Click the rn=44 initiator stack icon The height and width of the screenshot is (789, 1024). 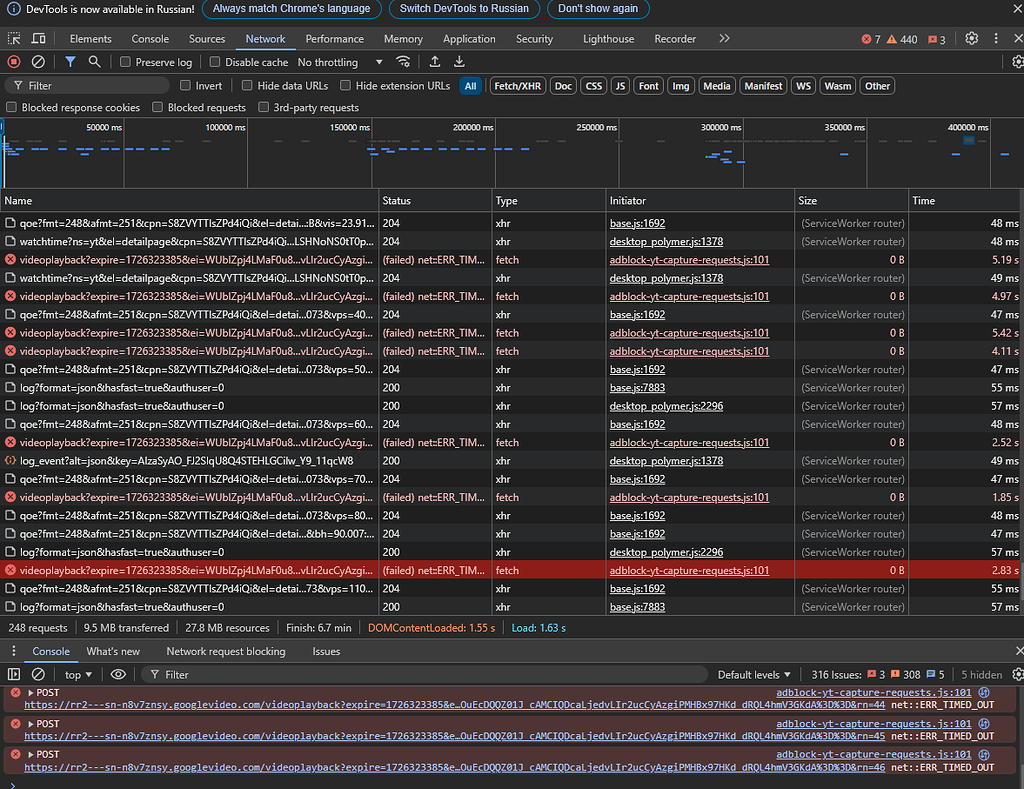click(984, 692)
